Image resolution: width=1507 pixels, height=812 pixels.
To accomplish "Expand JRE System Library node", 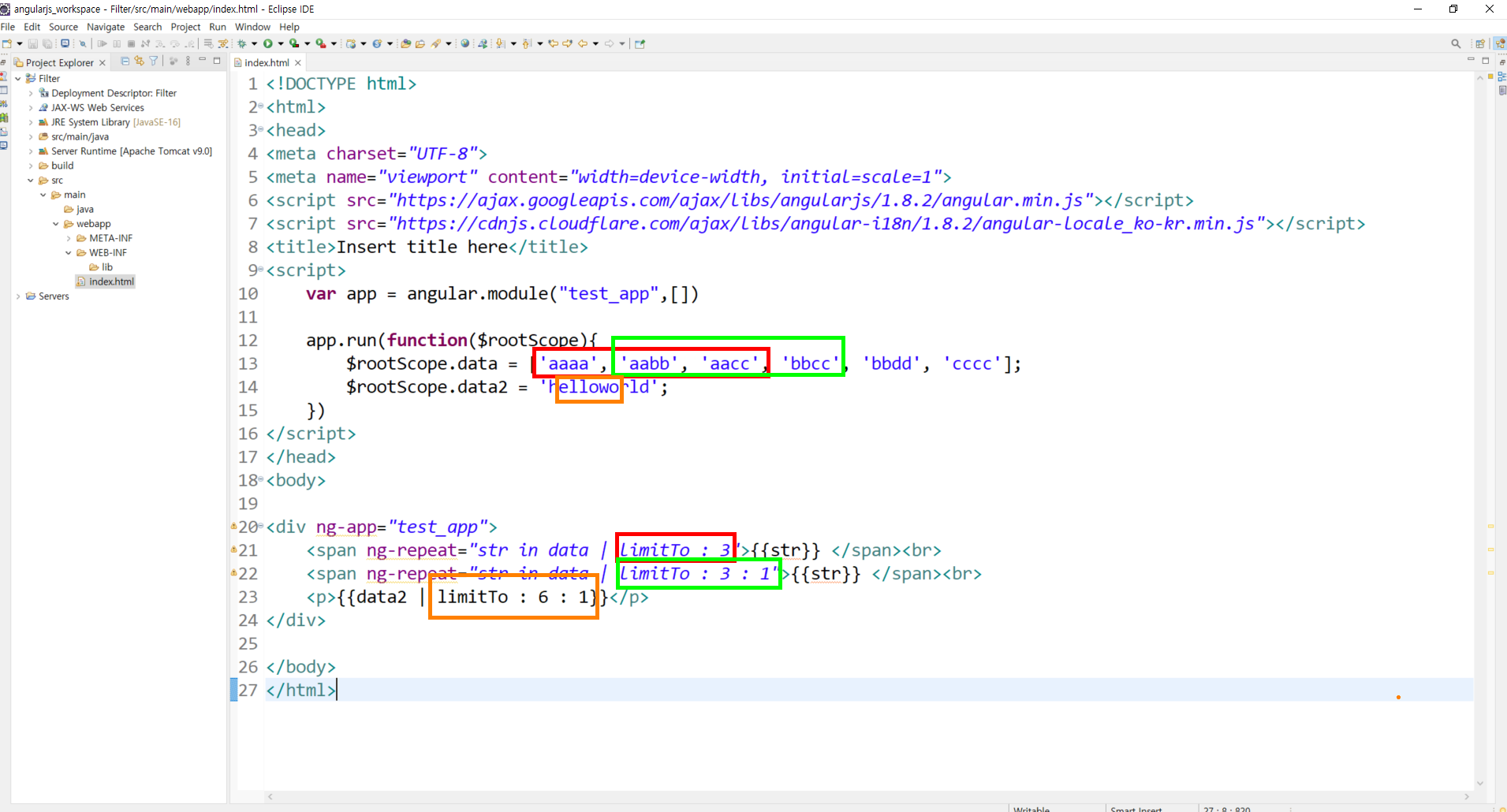I will coord(31,122).
